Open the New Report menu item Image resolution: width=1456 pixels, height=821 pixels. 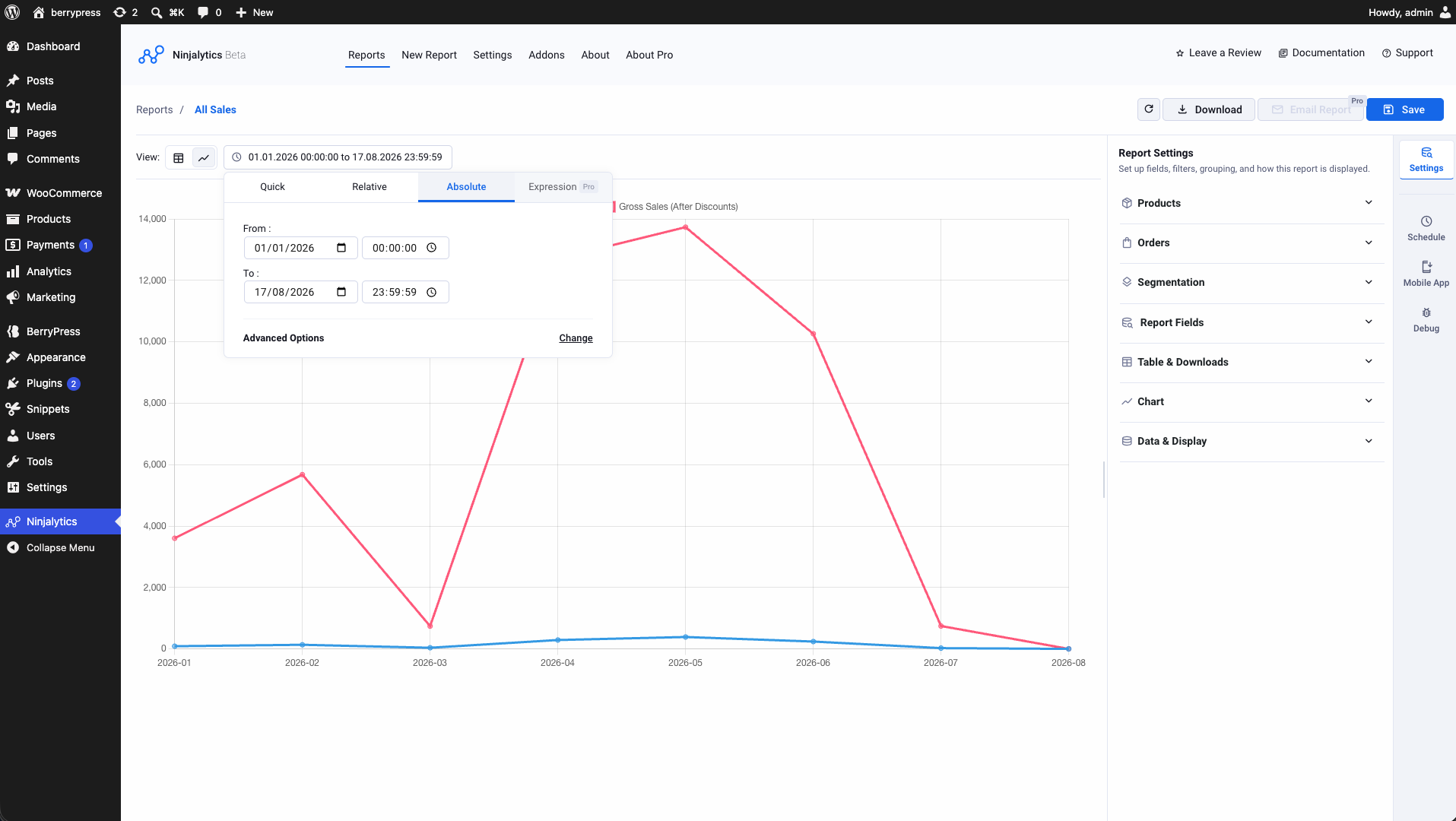pos(429,55)
